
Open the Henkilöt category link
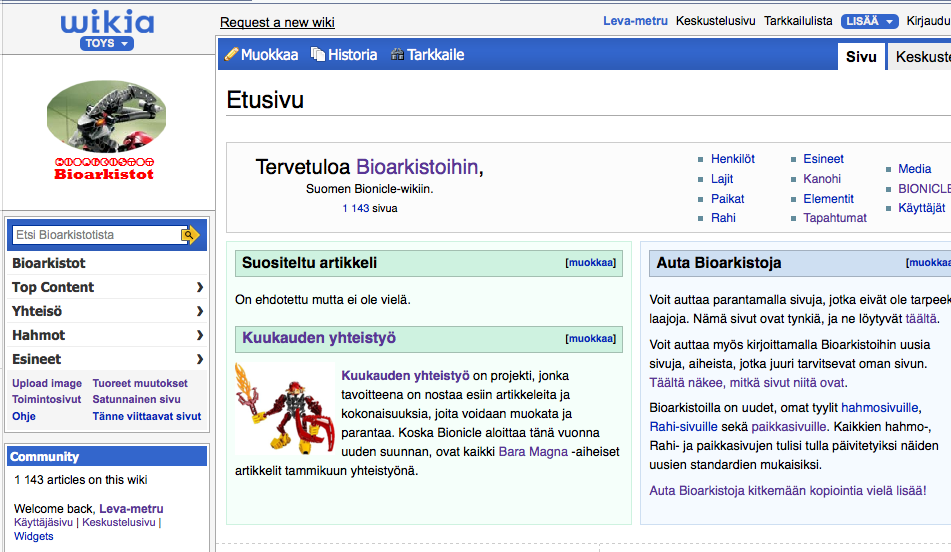(733, 159)
